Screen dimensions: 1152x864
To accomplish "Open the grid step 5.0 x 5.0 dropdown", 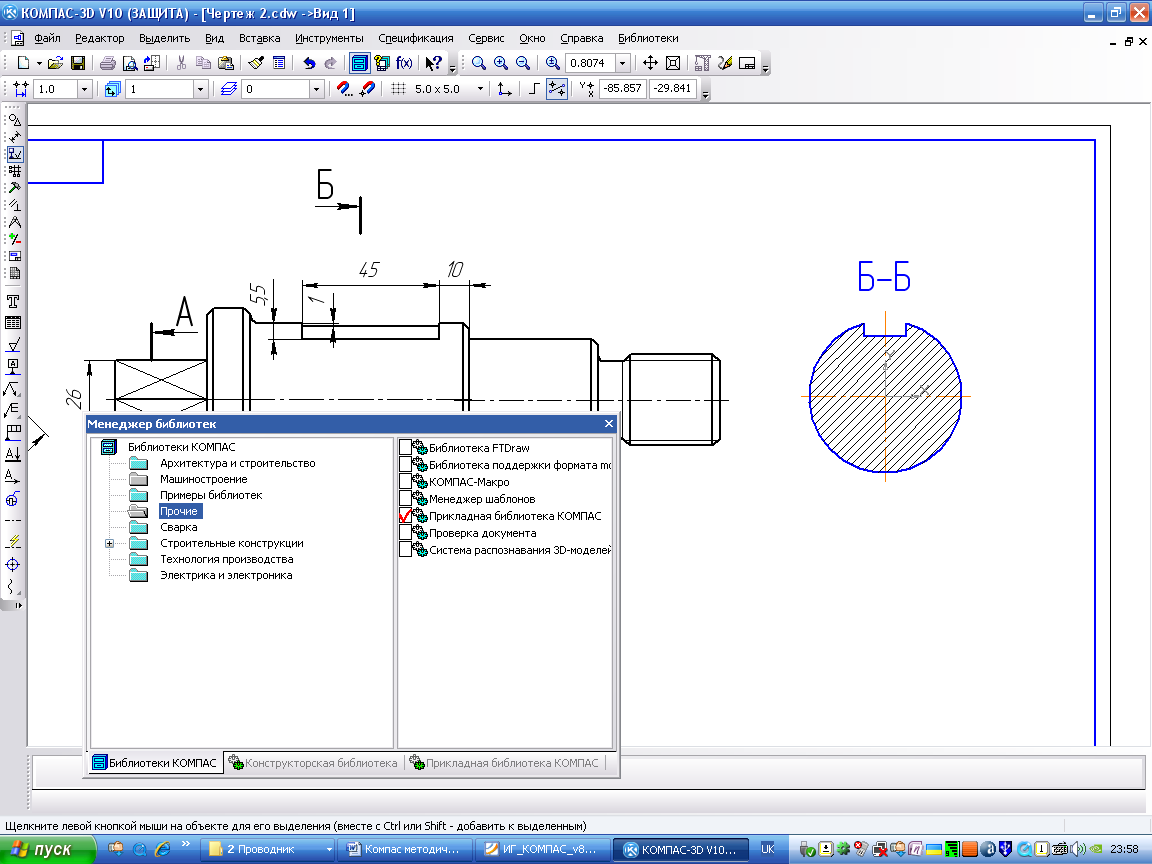I will [x=481, y=89].
